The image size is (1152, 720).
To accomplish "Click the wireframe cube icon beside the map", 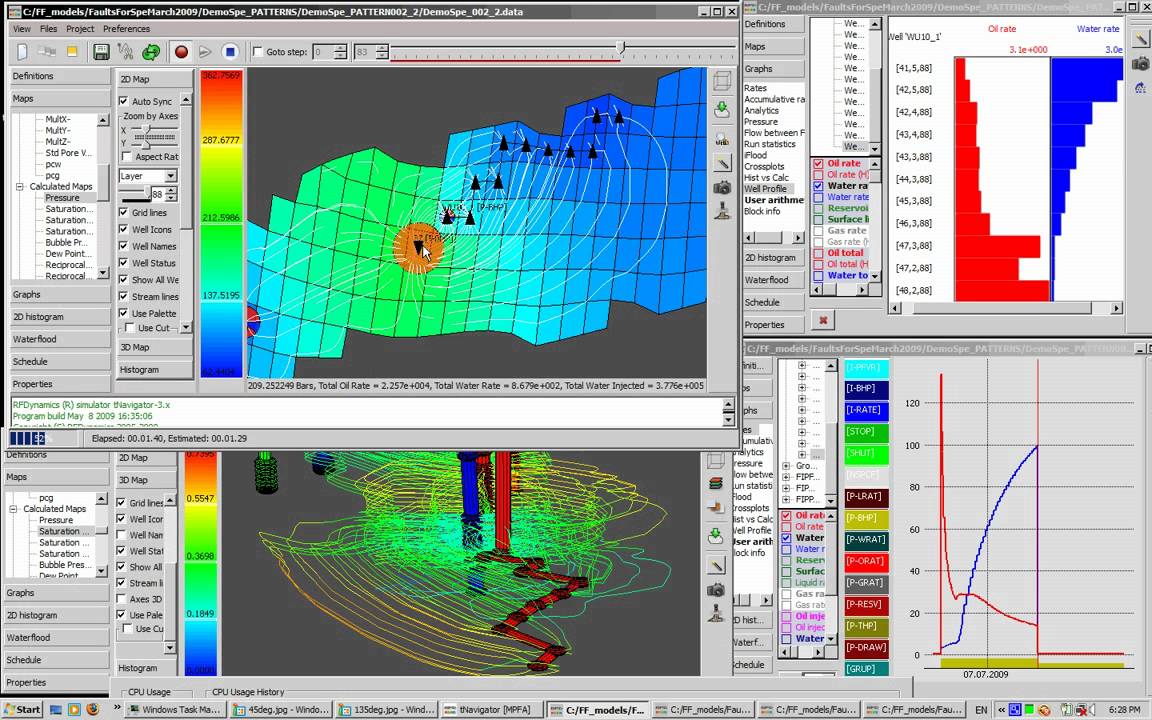I will [722, 82].
